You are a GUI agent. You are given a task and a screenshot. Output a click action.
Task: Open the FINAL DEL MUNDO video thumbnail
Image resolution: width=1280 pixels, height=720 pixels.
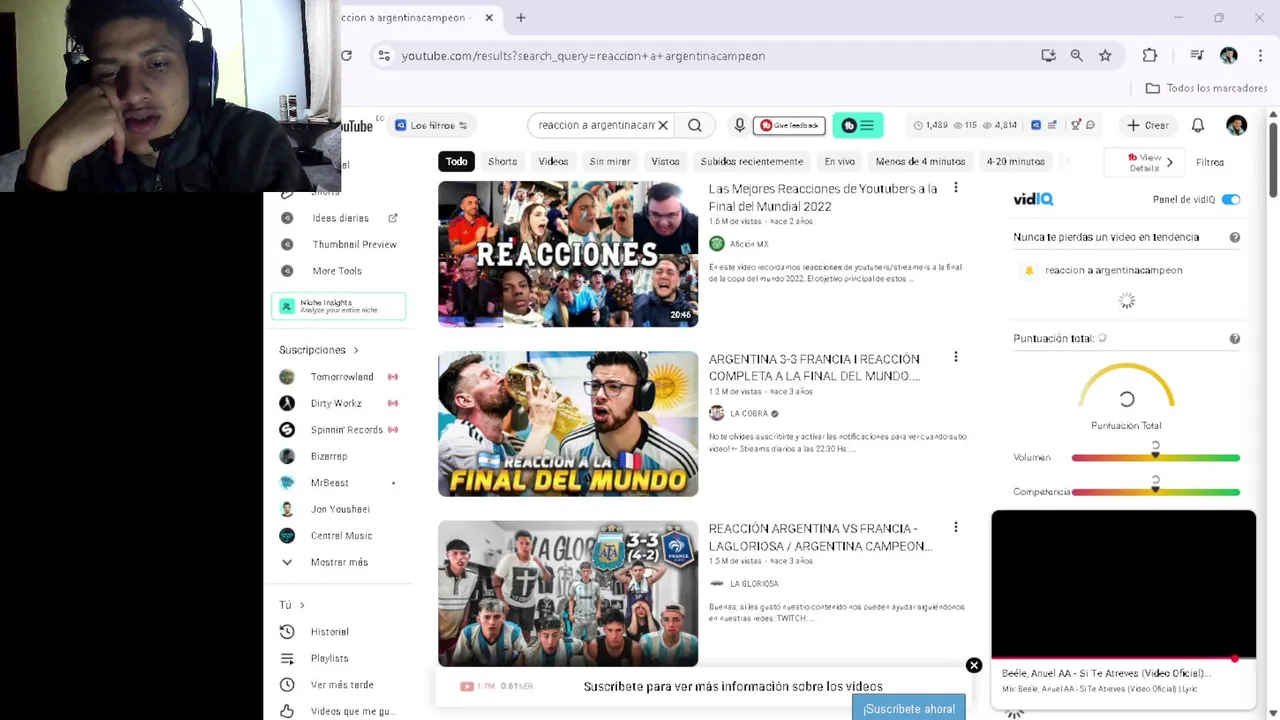pos(568,424)
